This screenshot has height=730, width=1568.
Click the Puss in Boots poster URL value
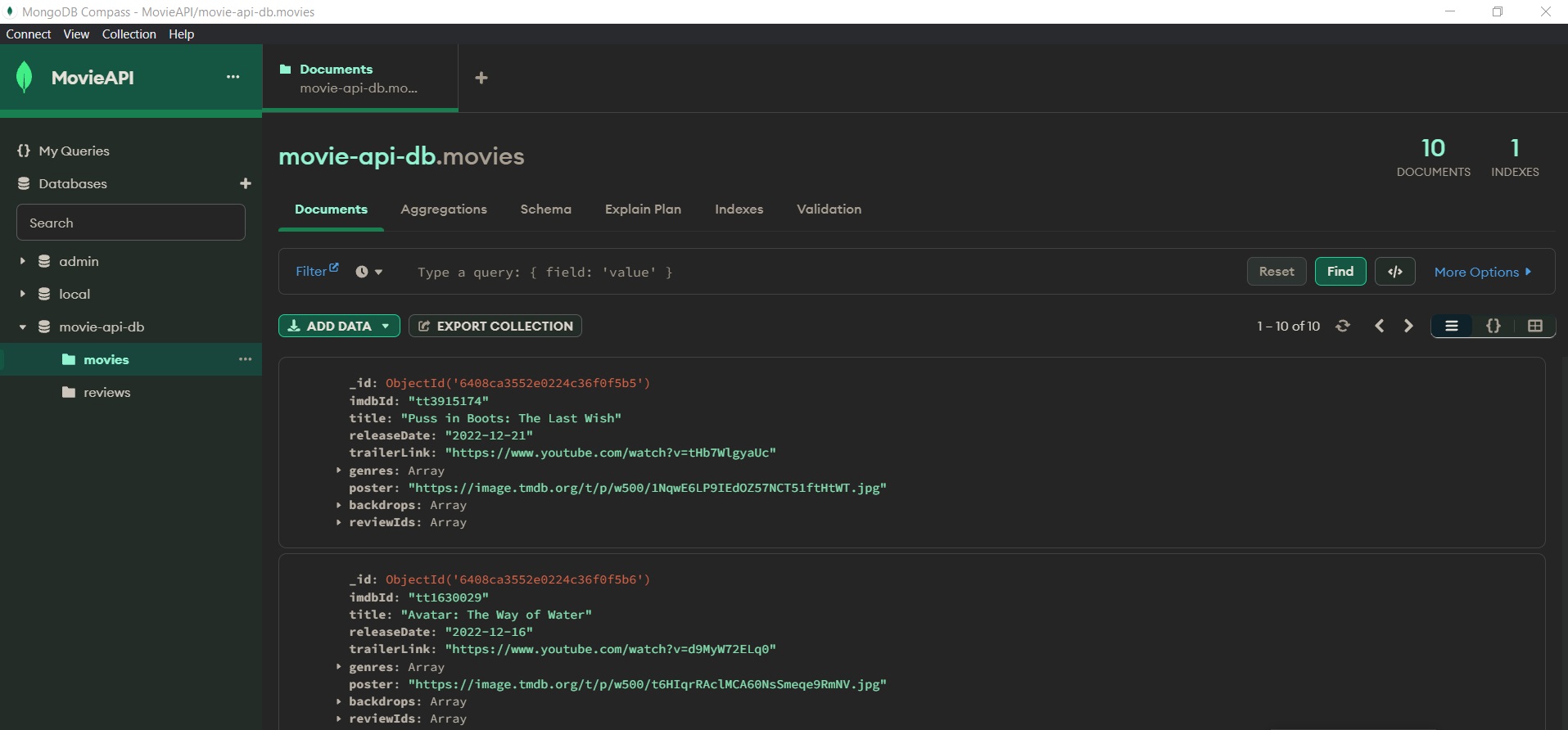click(x=647, y=488)
